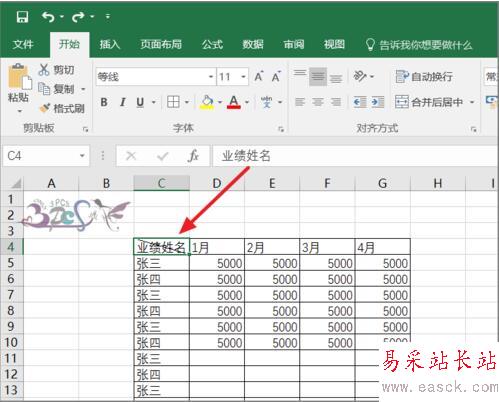This screenshot has height=402, width=499.
Task: Click the 文 phonetic guide icon
Action: [266, 102]
